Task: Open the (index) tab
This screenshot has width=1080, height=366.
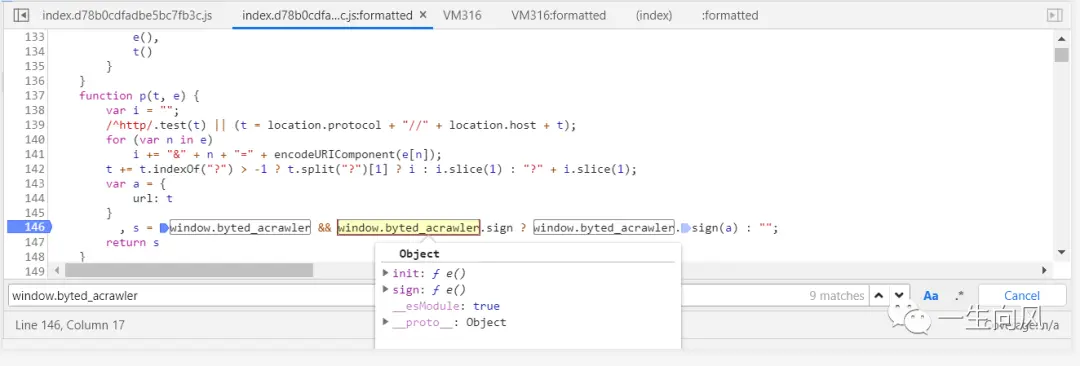Action: click(654, 14)
